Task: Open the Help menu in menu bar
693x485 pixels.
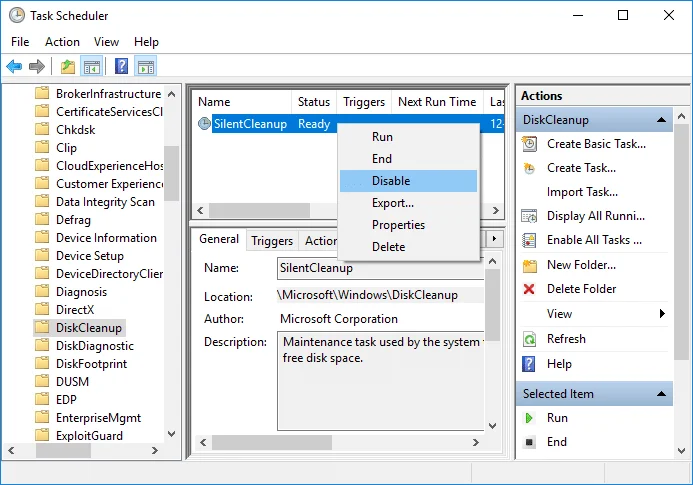Action: [146, 42]
